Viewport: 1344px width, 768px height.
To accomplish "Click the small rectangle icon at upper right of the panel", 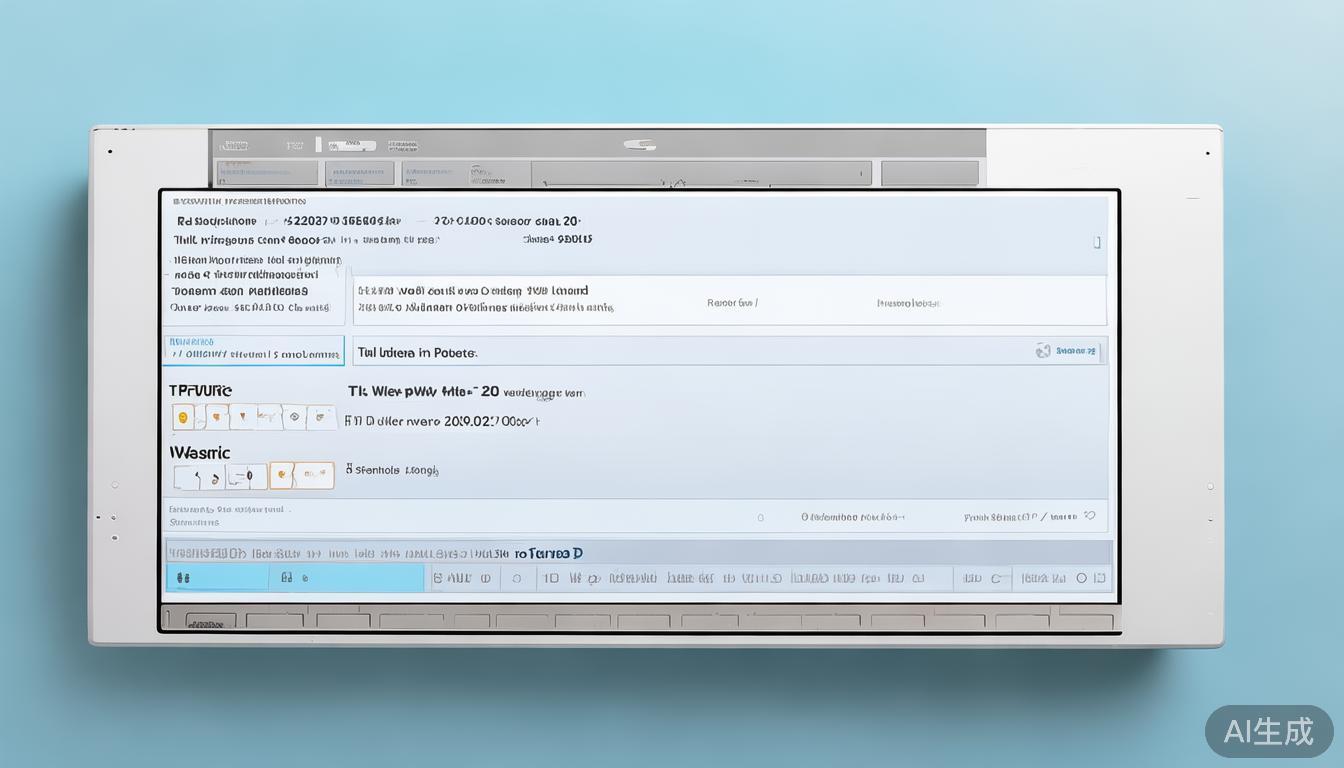I will (x=1097, y=242).
